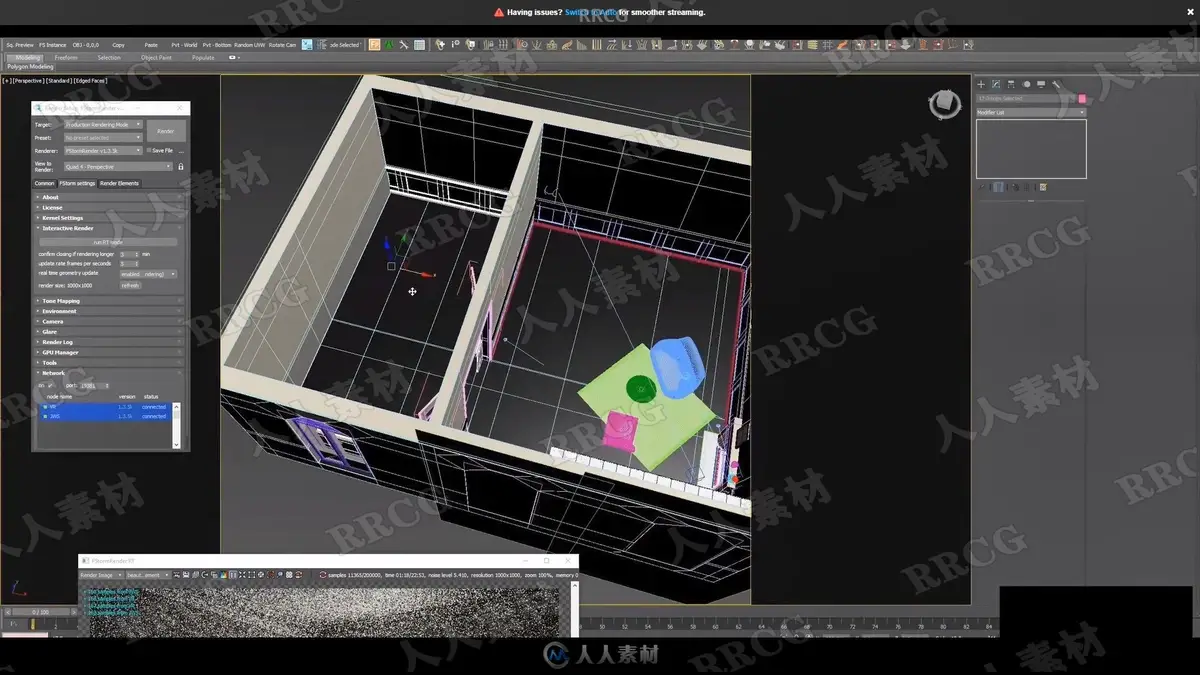Click the grid table icon in toolbar
Image resolution: width=1200 pixels, height=675 pixels.
[420, 45]
